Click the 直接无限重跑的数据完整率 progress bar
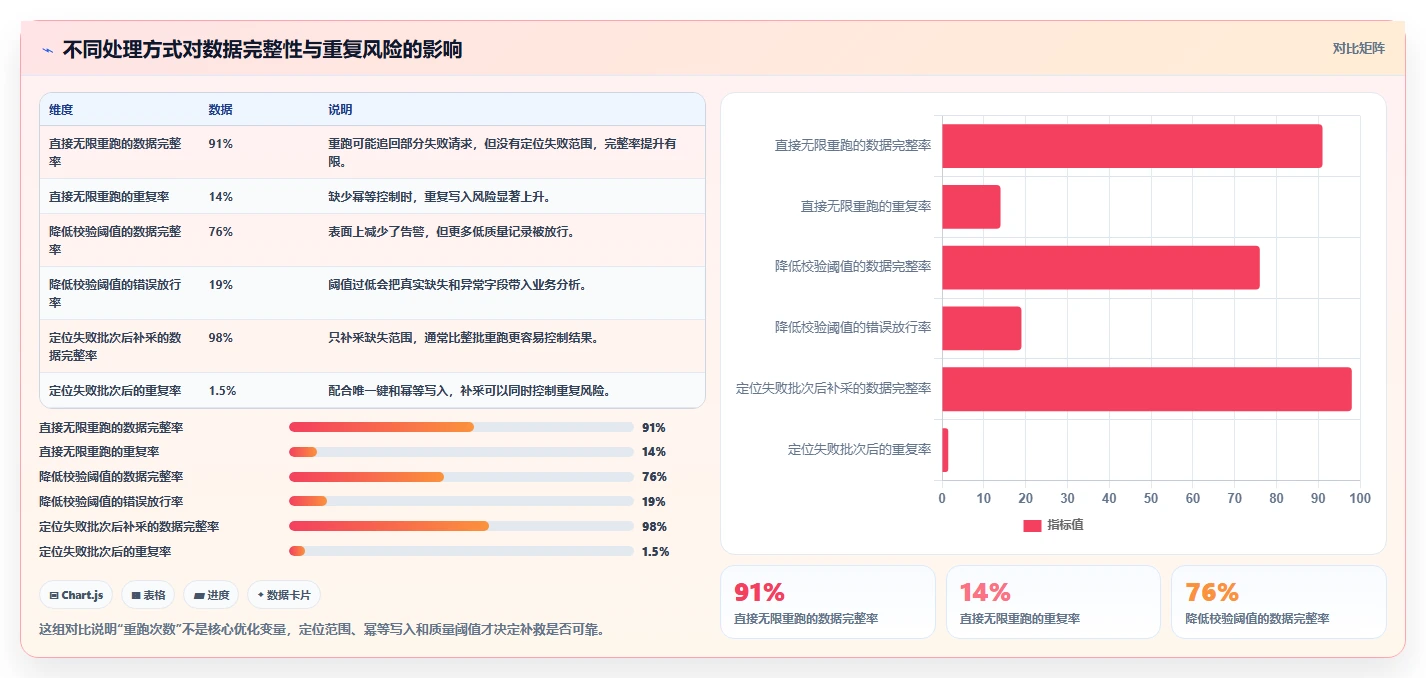The height and width of the screenshot is (678, 1426). tap(461, 427)
